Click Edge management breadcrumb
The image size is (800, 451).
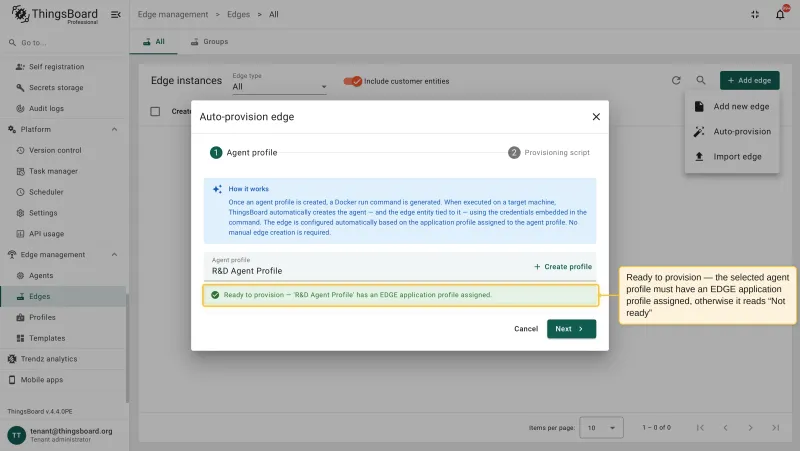pyautogui.click(x=173, y=15)
